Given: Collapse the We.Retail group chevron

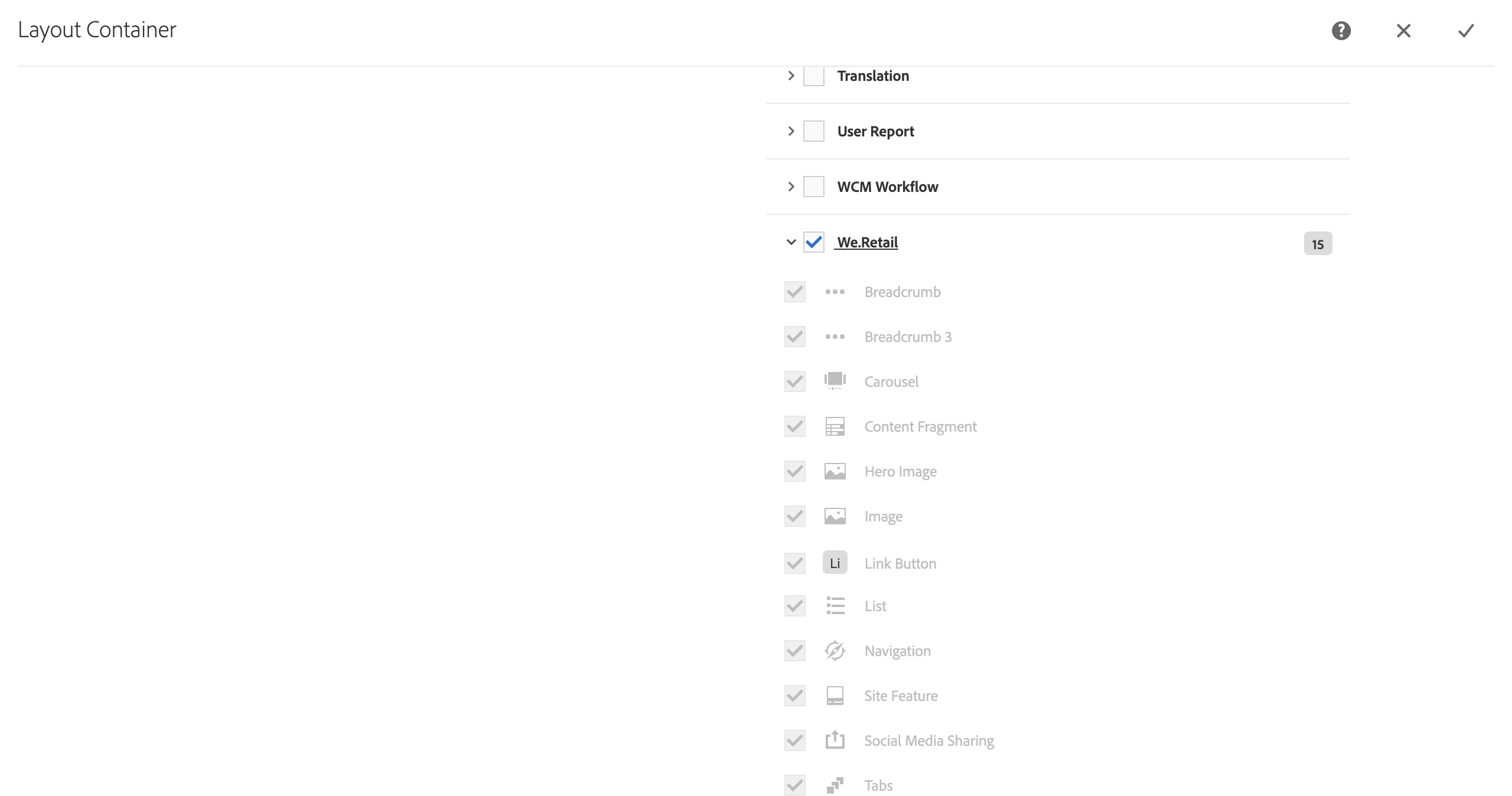Looking at the screenshot, I should pos(791,242).
